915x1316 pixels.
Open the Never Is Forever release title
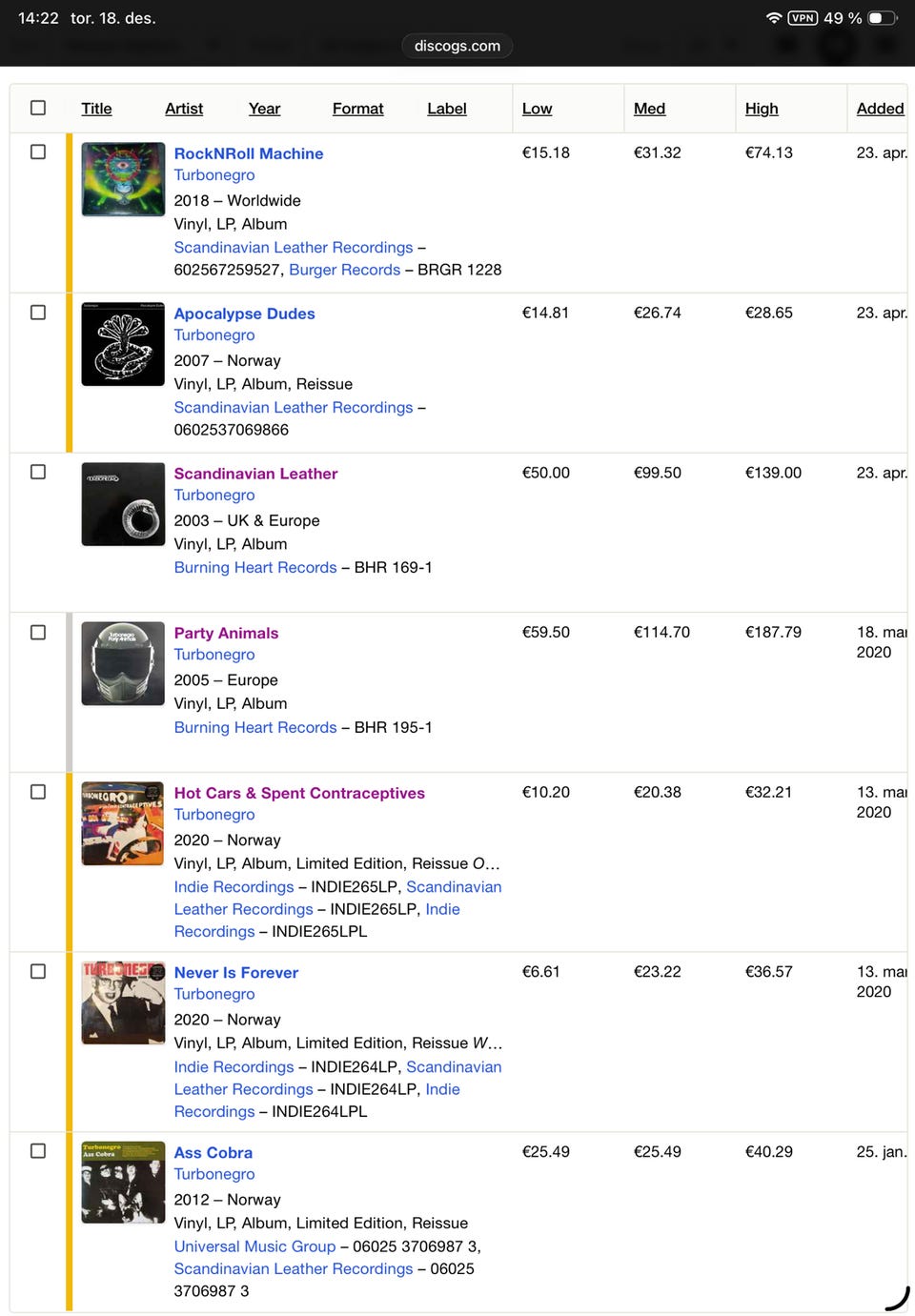(x=235, y=972)
